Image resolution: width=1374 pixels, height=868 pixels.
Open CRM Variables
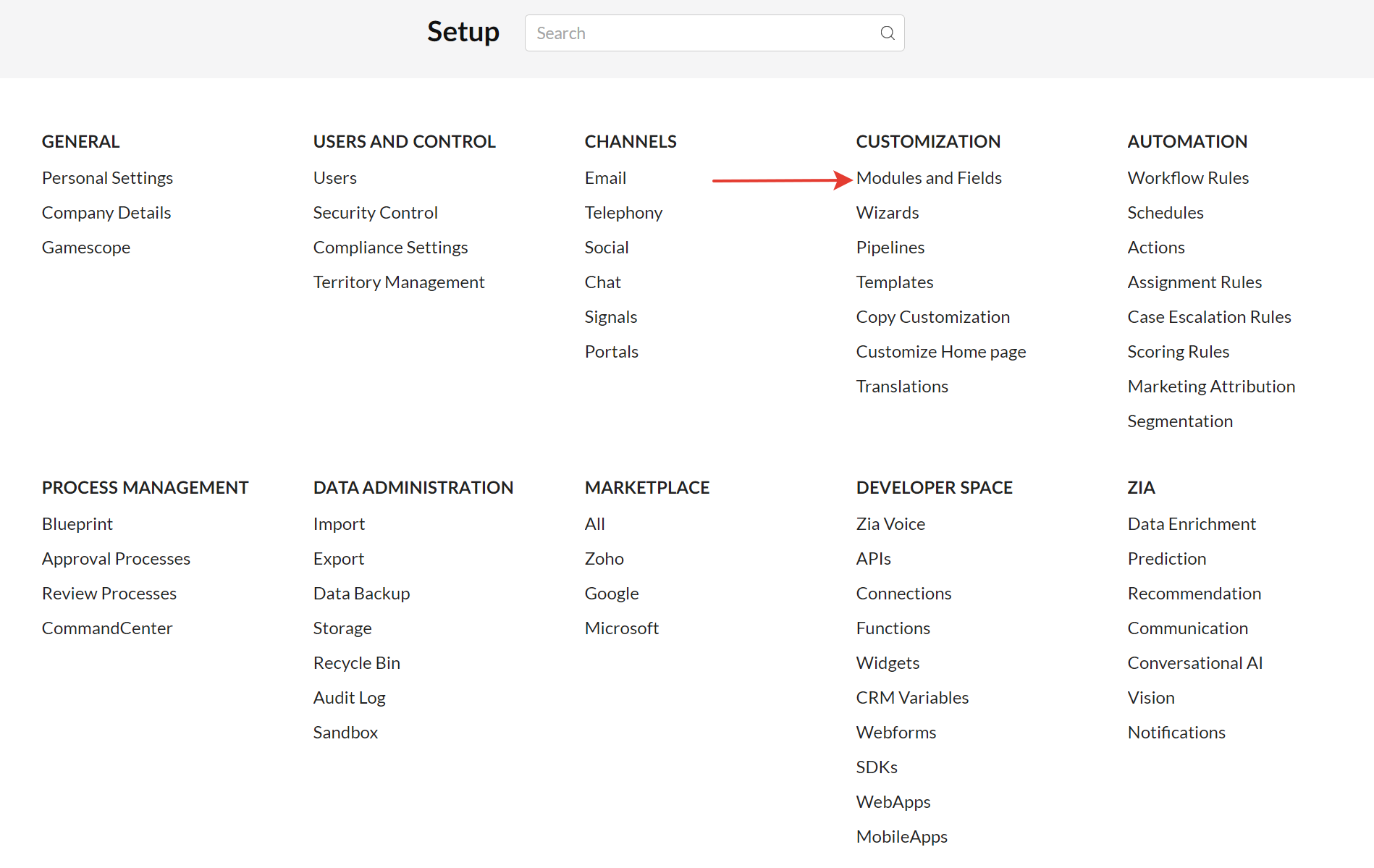pos(911,698)
